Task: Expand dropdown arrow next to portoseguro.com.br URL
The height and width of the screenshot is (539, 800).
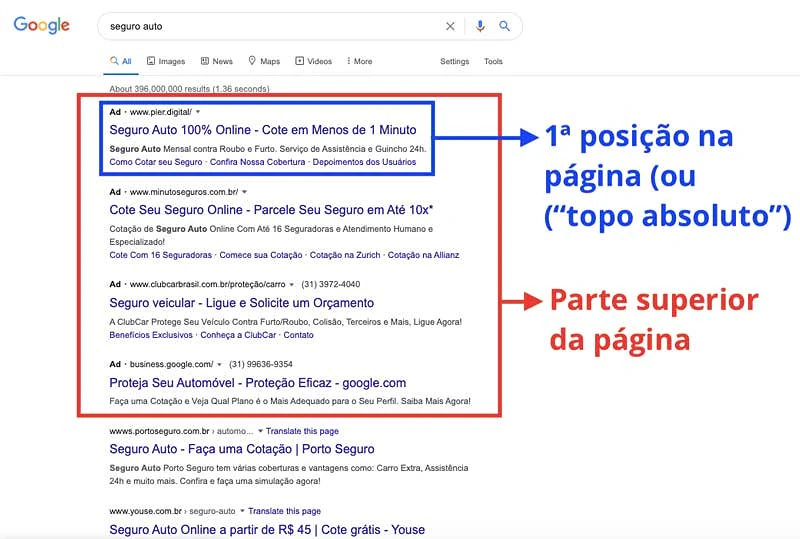Action: [260, 431]
